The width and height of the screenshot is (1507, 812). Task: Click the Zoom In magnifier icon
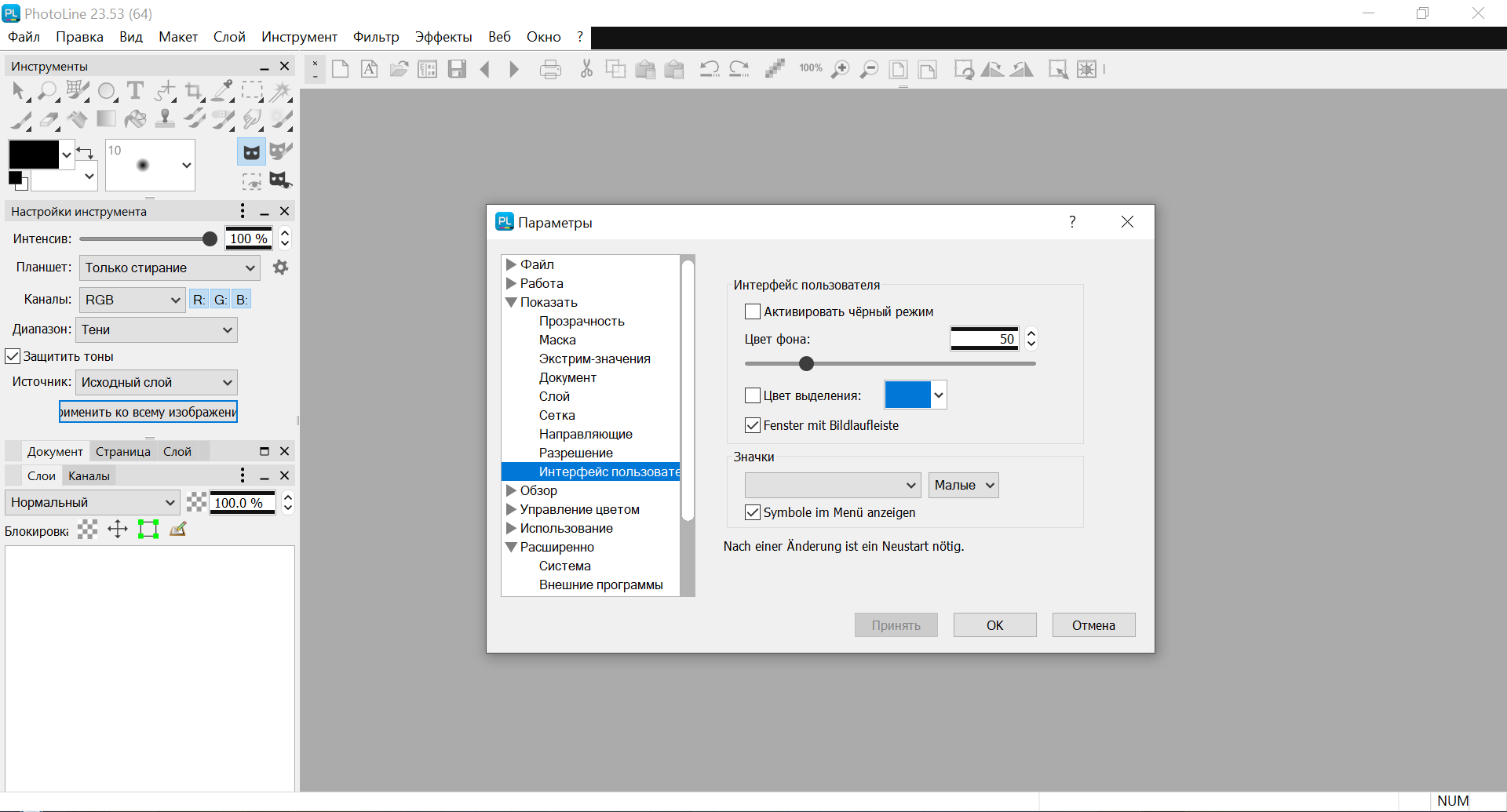(x=840, y=70)
